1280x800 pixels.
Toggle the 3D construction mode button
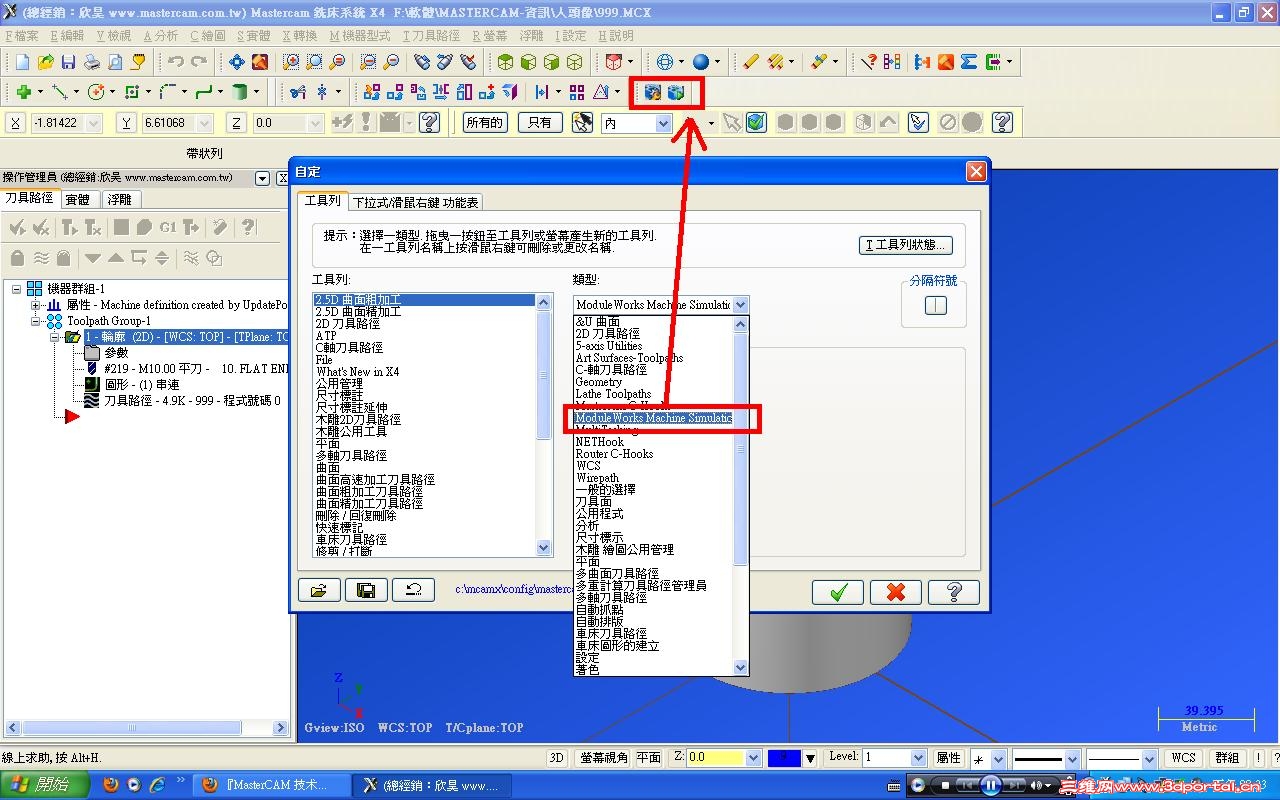point(558,758)
